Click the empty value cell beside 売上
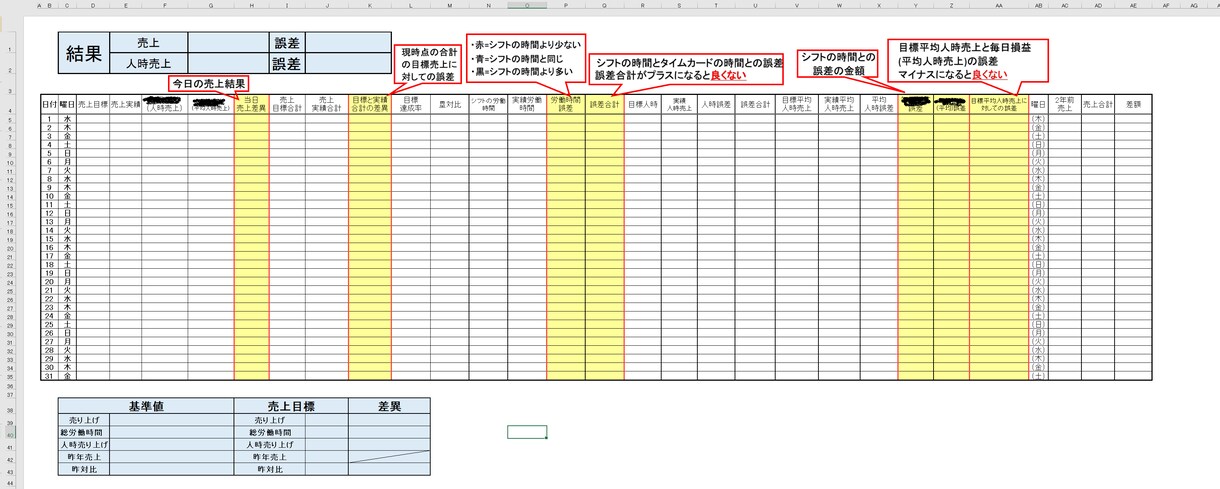 point(228,43)
